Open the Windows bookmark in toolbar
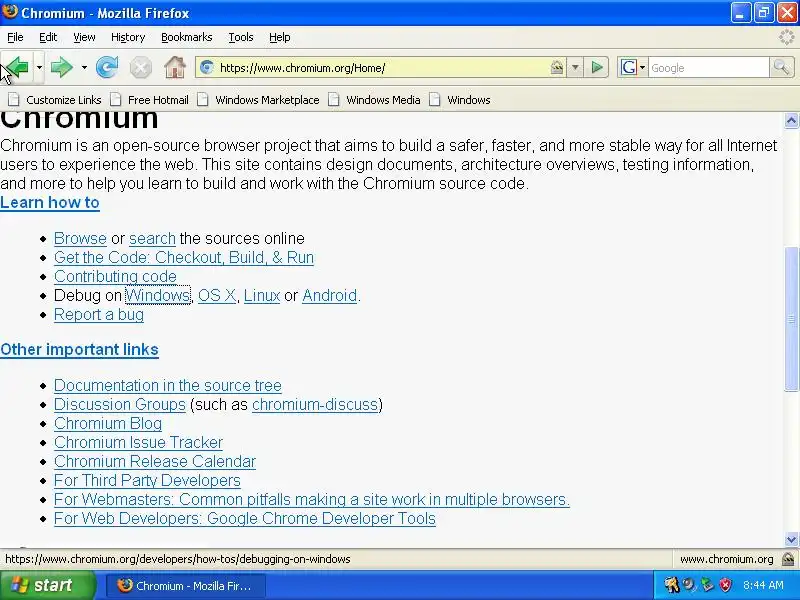800x600 pixels. tap(460, 100)
